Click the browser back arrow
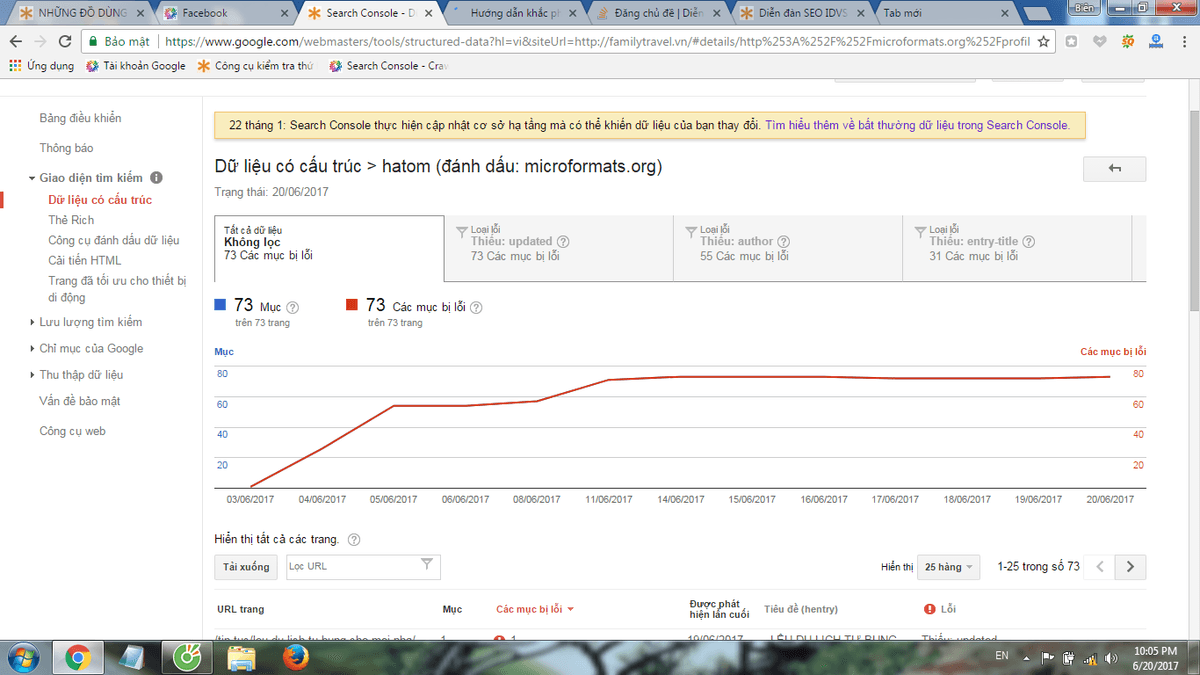This screenshot has height=675, width=1200. click(x=16, y=42)
